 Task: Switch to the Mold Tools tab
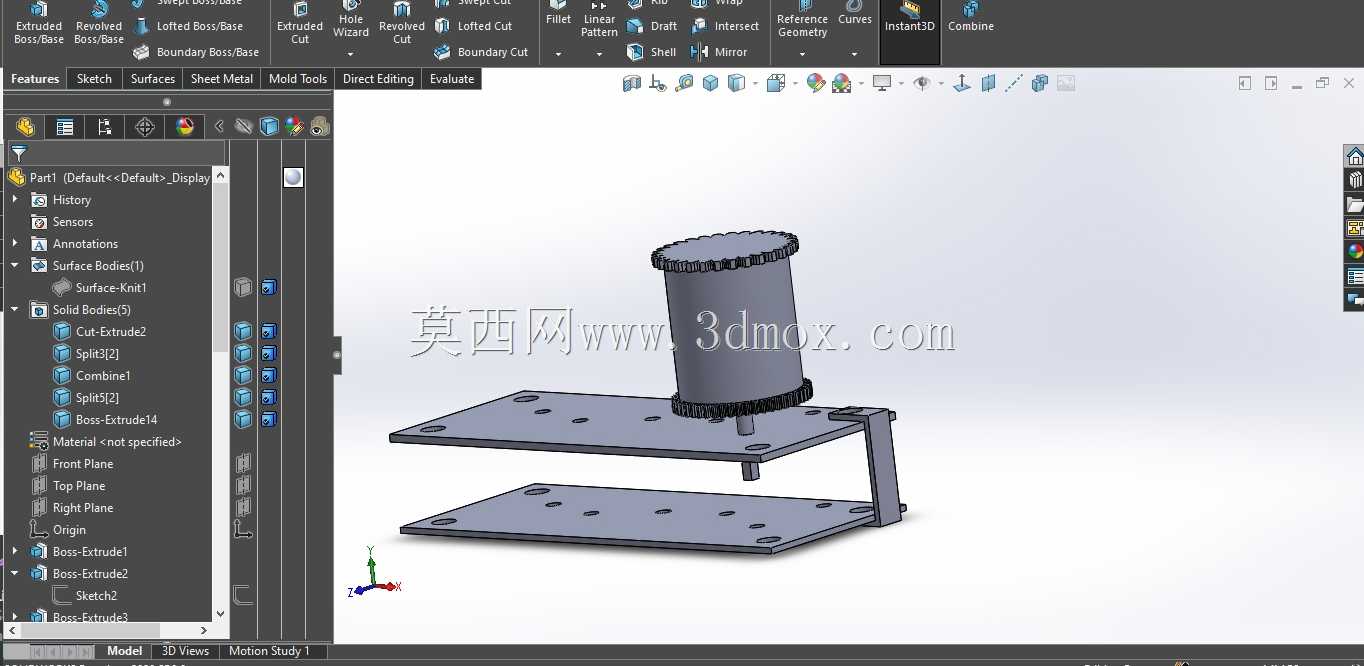pos(298,79)
